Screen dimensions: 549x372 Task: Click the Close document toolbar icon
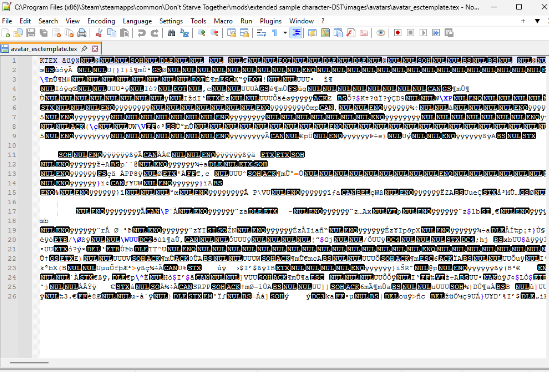[57, 33]
